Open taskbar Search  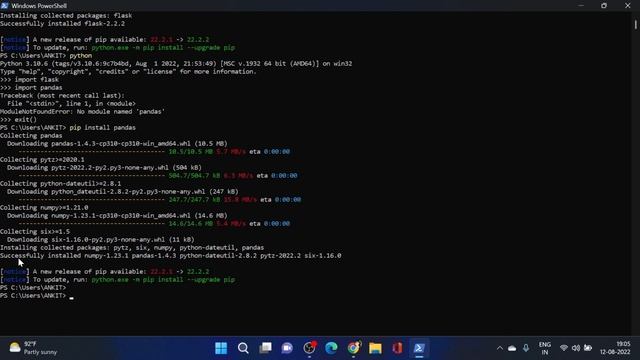coord(243,348)
